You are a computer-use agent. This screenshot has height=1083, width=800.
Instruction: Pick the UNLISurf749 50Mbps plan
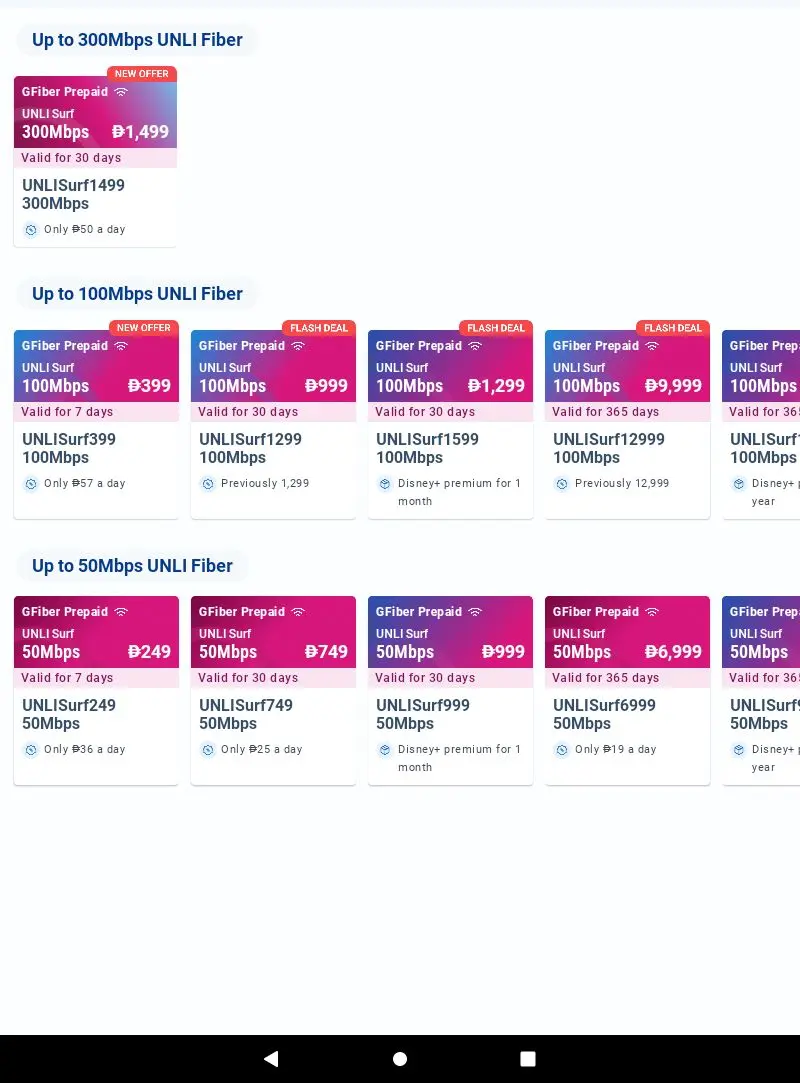(273, 690)
